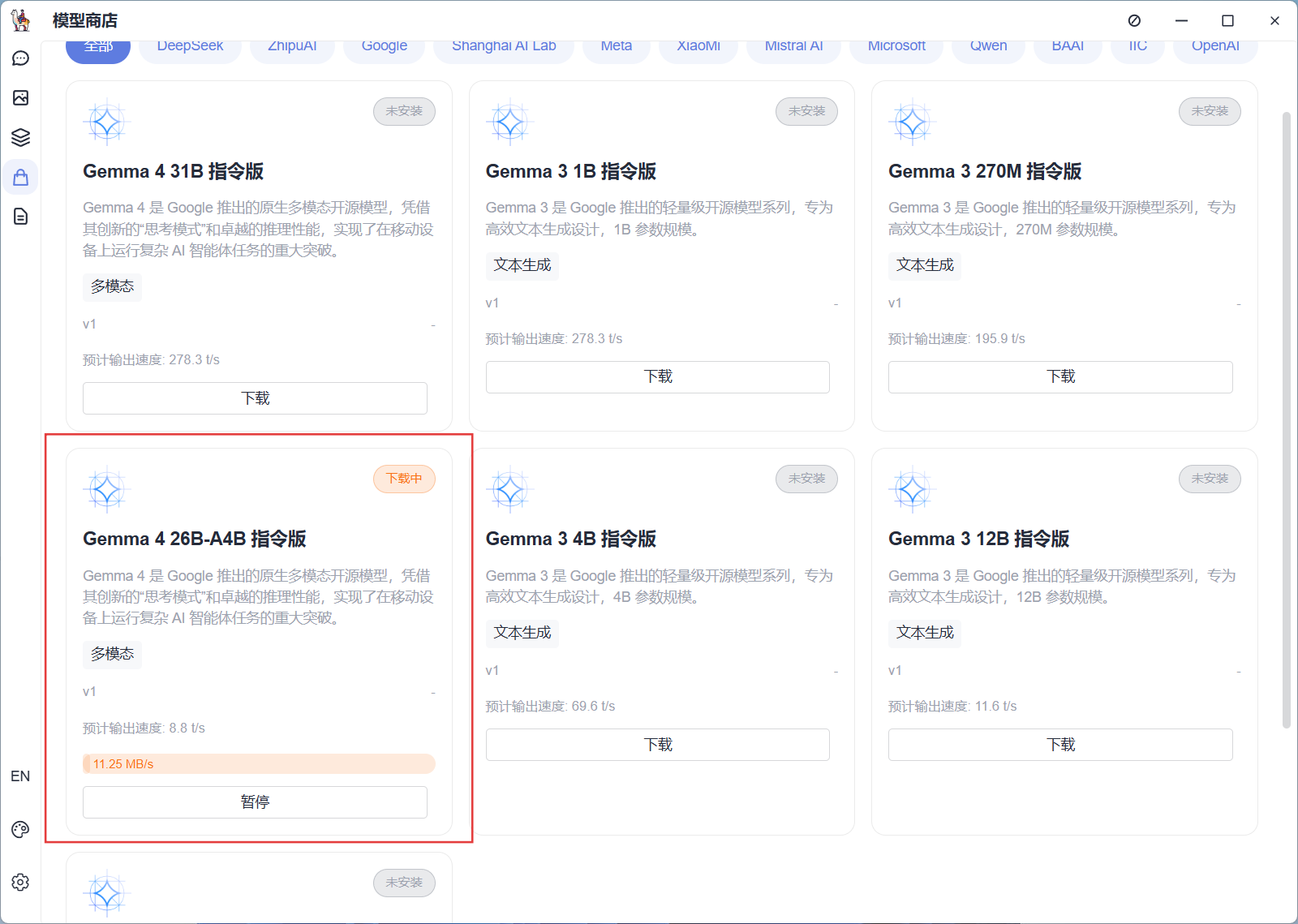Image resolution: width=1298 pixels, height=924 pixels.
Task: Download Gemma 4 31B 指令版
Action: click(255, 398)
